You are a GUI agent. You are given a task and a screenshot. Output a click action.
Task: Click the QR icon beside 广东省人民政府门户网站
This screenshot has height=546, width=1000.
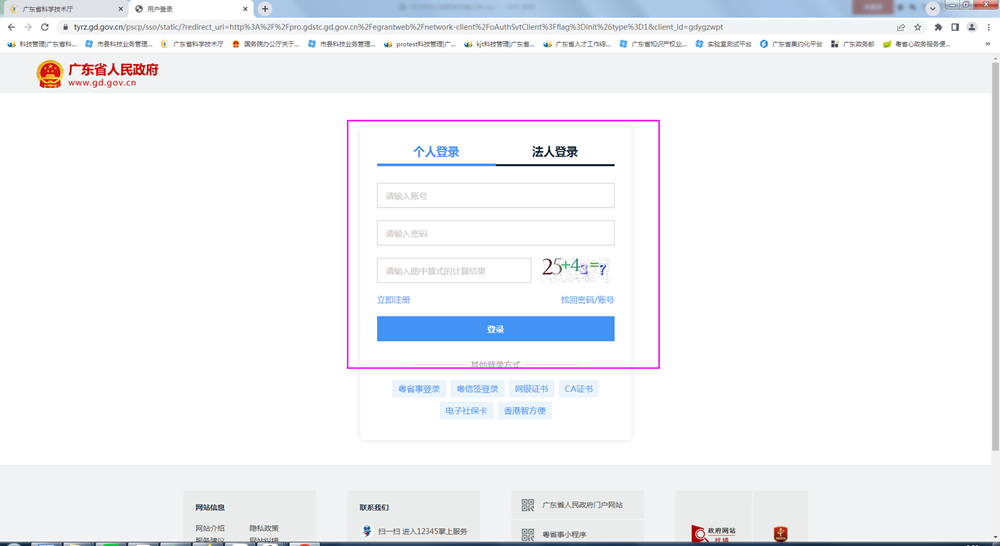pos(527,505)
